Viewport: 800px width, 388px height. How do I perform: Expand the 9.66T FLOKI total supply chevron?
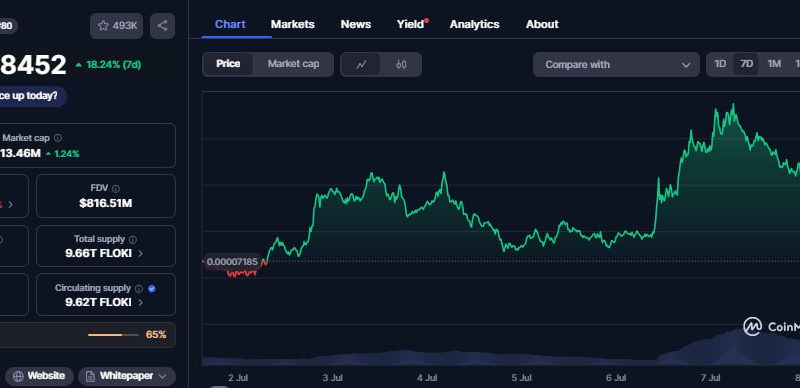point(141,253)
